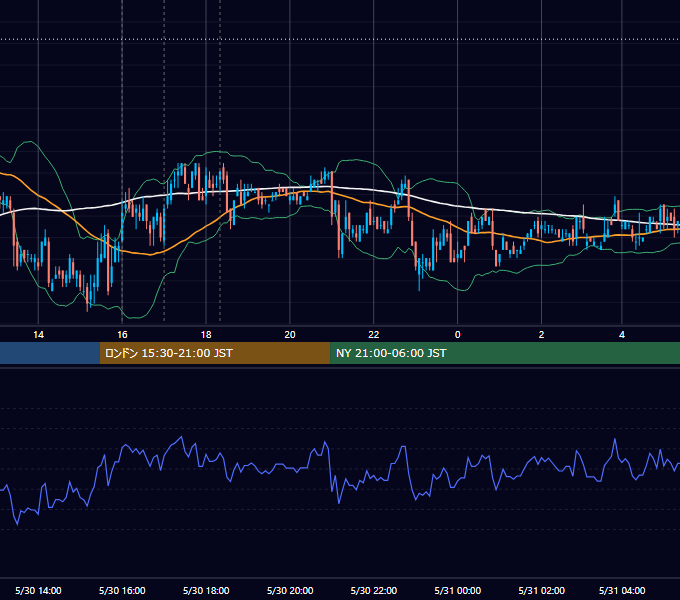Screen dimensions: 680x600
Task: Click the 22 hour label on price chart axis
Action: point(373,335)
